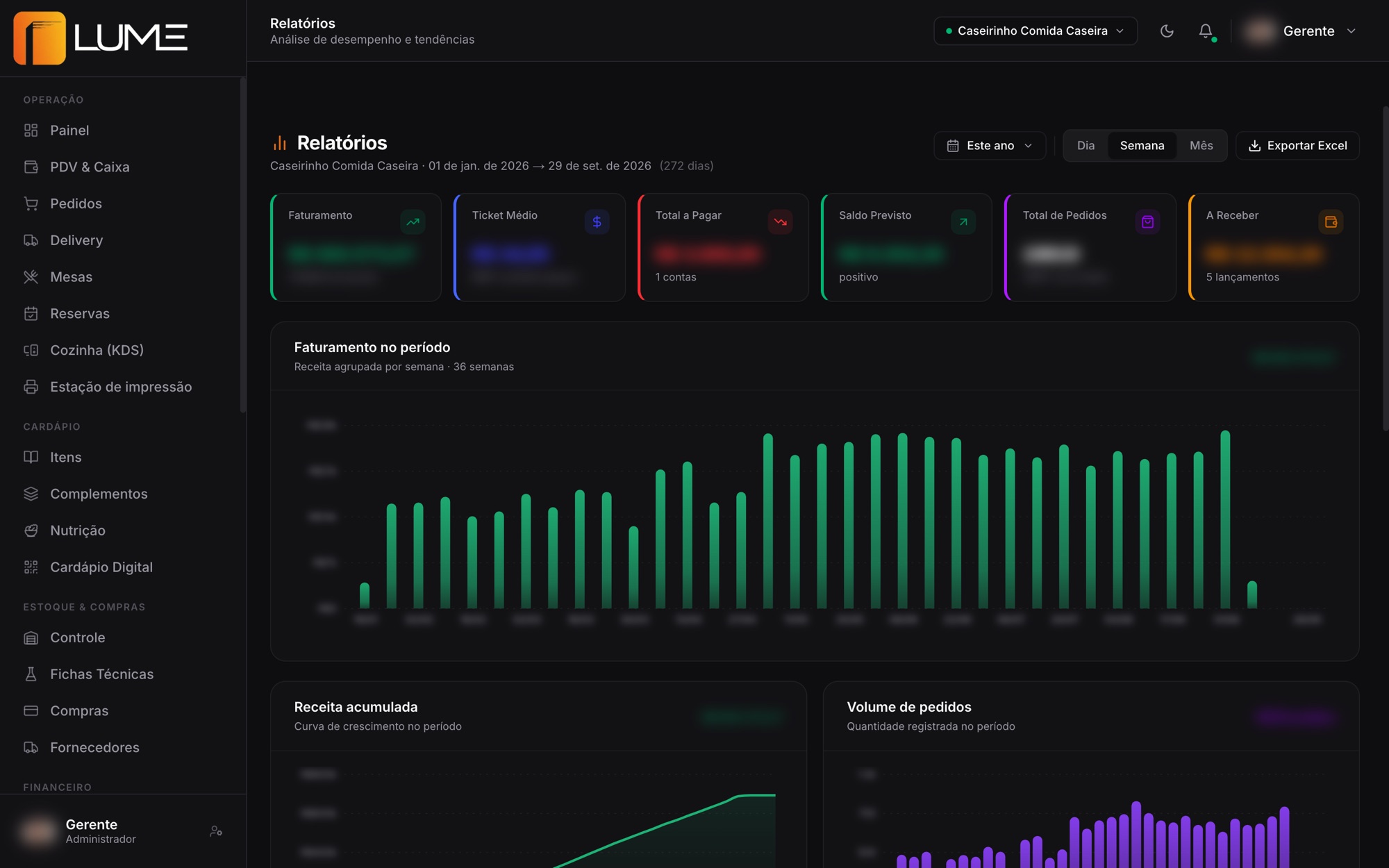Click the PDV & Caixa wallet icon
Screen dimensions: 1389x868
point(31,167)
